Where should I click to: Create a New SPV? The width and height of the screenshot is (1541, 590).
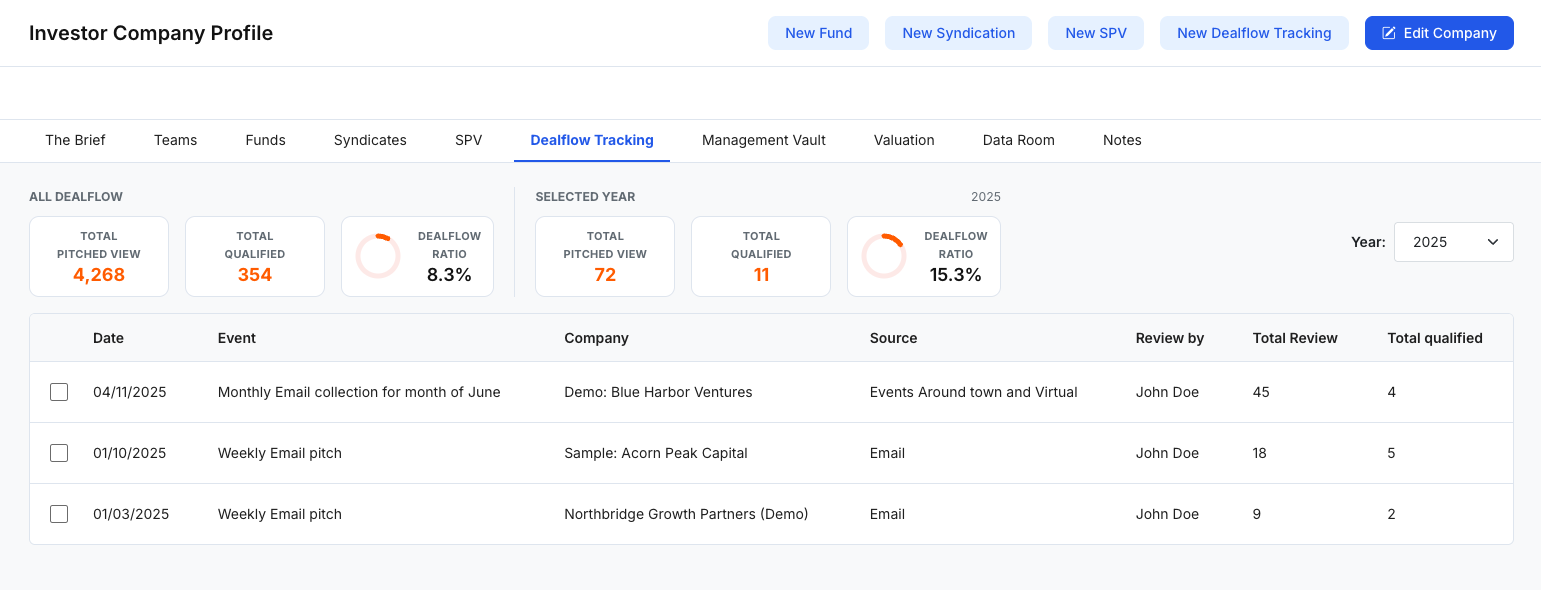[1095, 33]
